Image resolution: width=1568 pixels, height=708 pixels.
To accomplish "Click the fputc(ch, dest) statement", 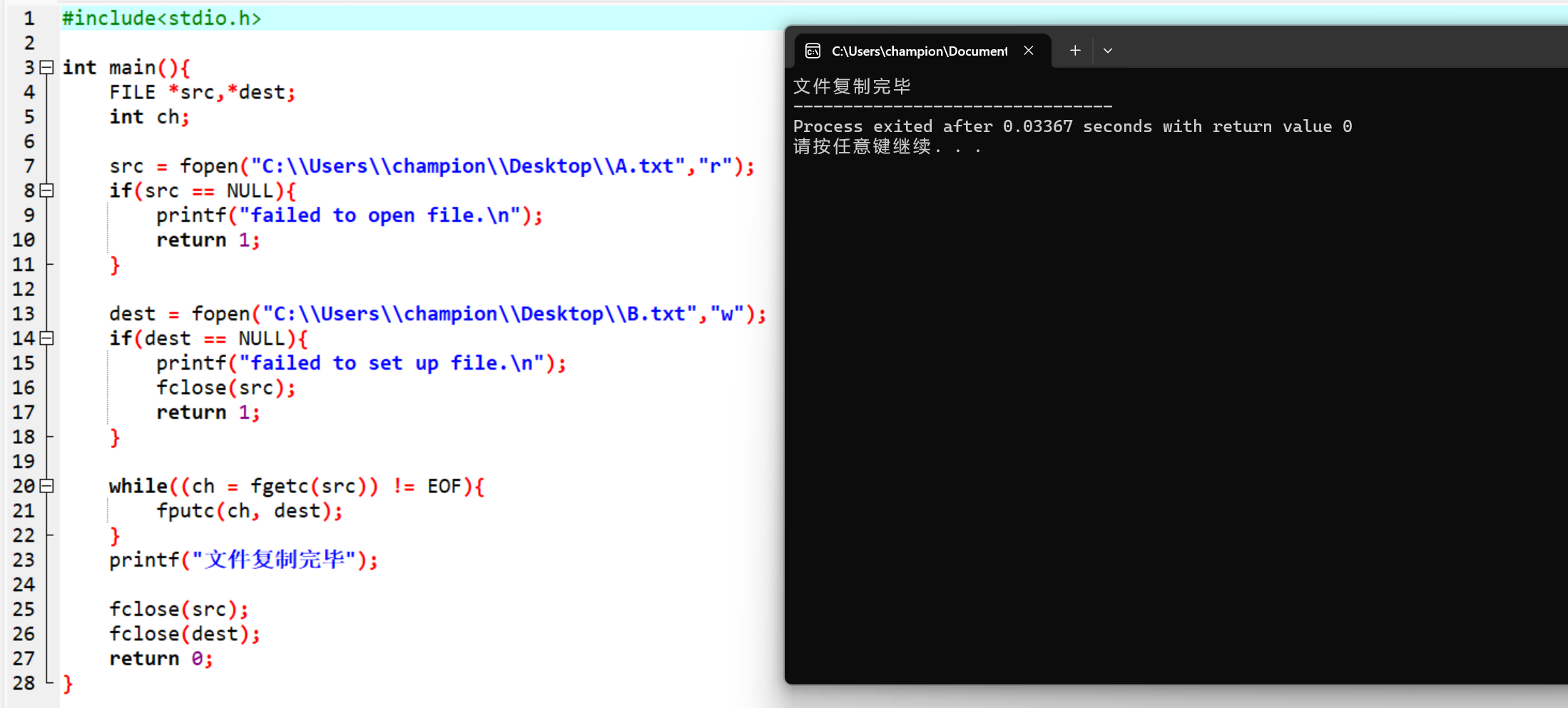I will pyautogui.click(x=250, y=511).
